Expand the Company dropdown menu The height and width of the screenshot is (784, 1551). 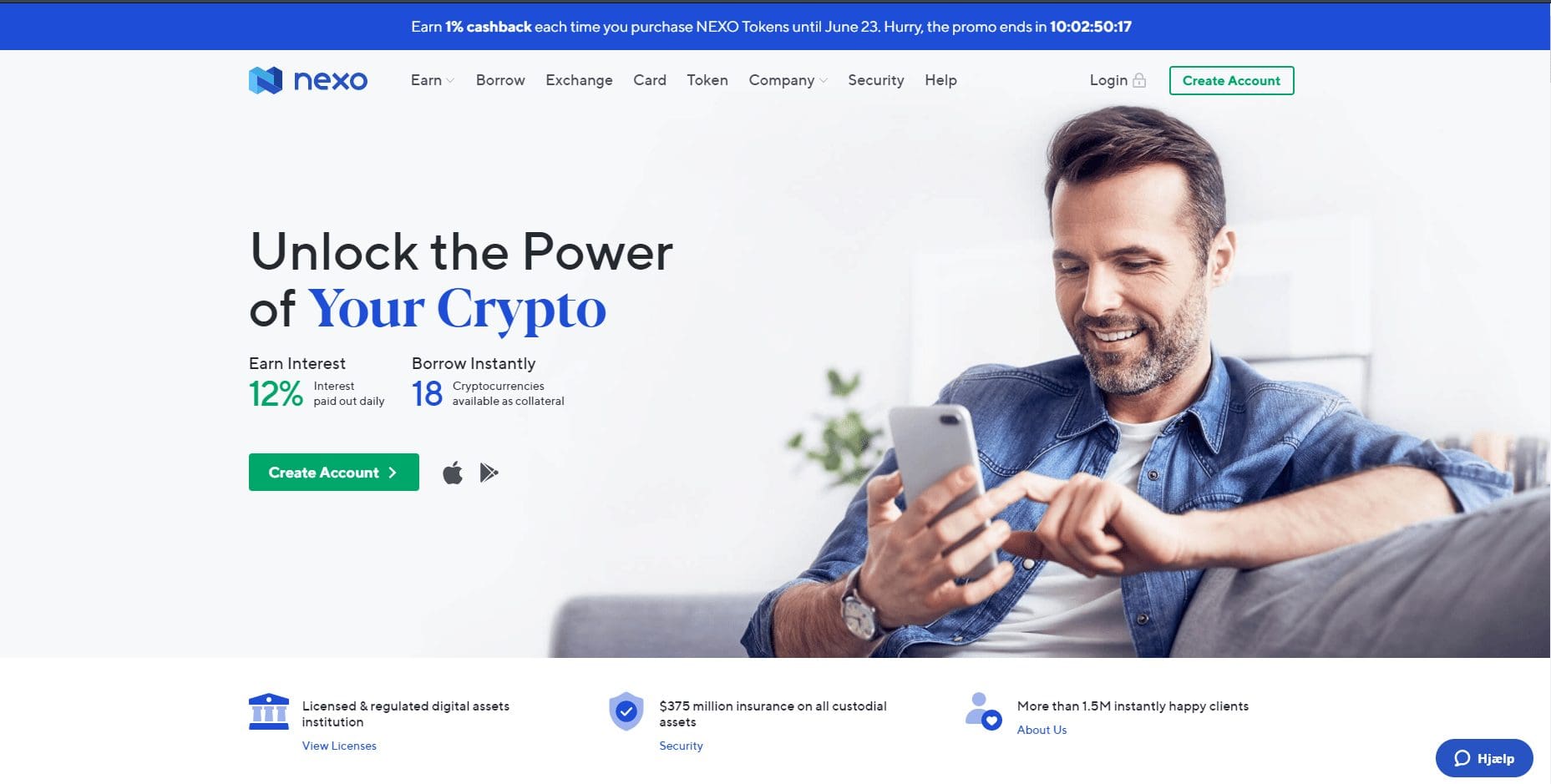[x=788, y=80]
